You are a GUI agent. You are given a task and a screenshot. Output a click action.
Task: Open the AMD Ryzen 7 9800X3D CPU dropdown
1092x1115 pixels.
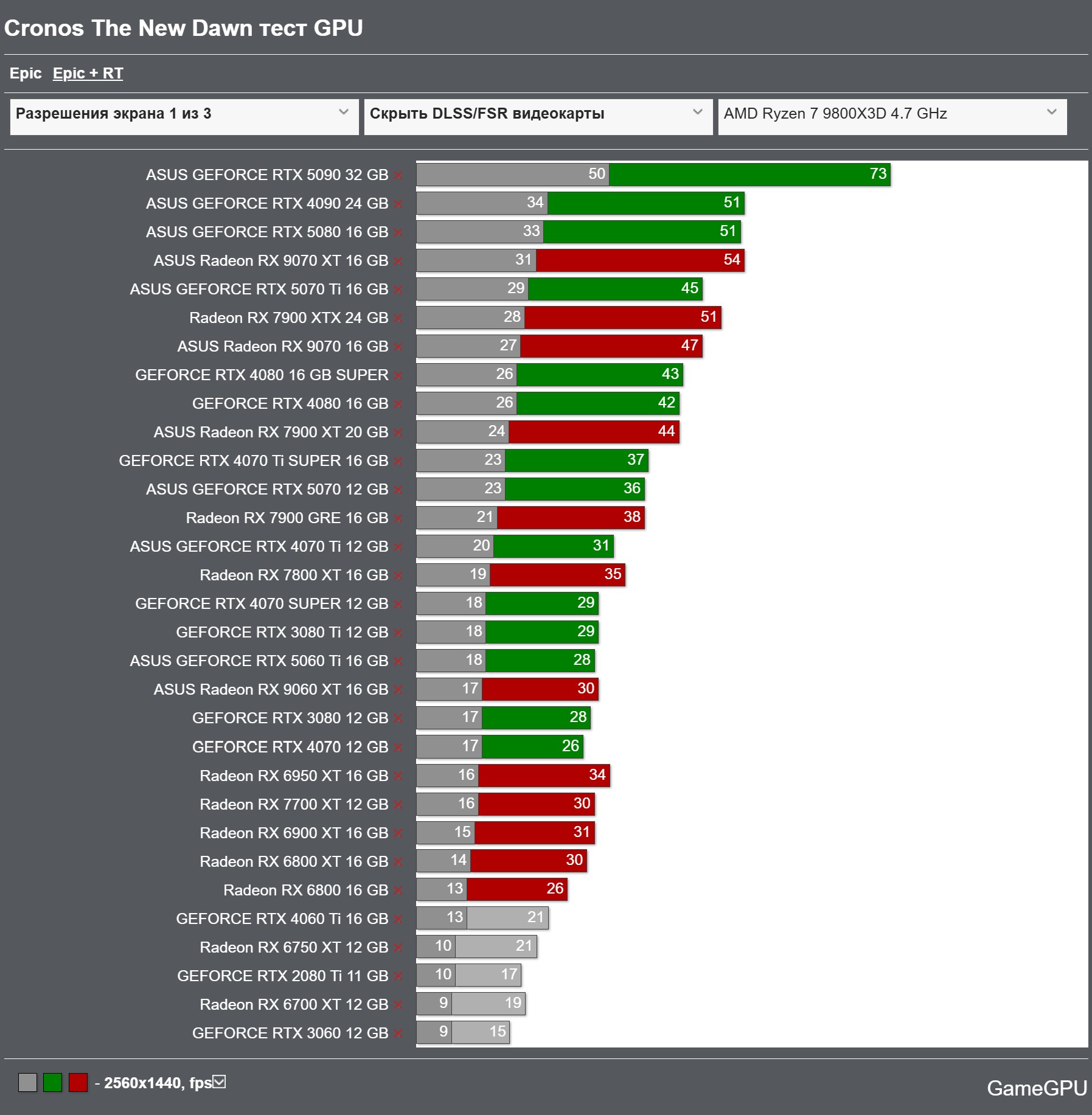892,117
